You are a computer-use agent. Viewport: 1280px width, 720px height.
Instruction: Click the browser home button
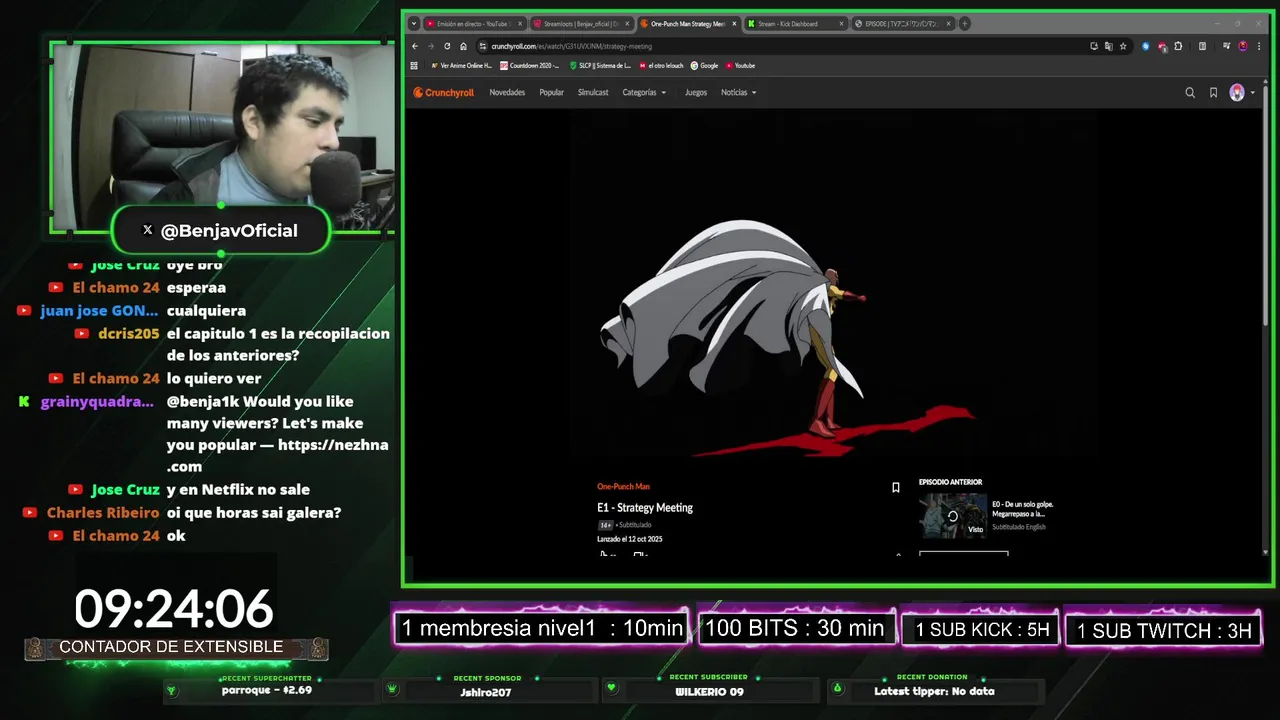tap(463, 46)
